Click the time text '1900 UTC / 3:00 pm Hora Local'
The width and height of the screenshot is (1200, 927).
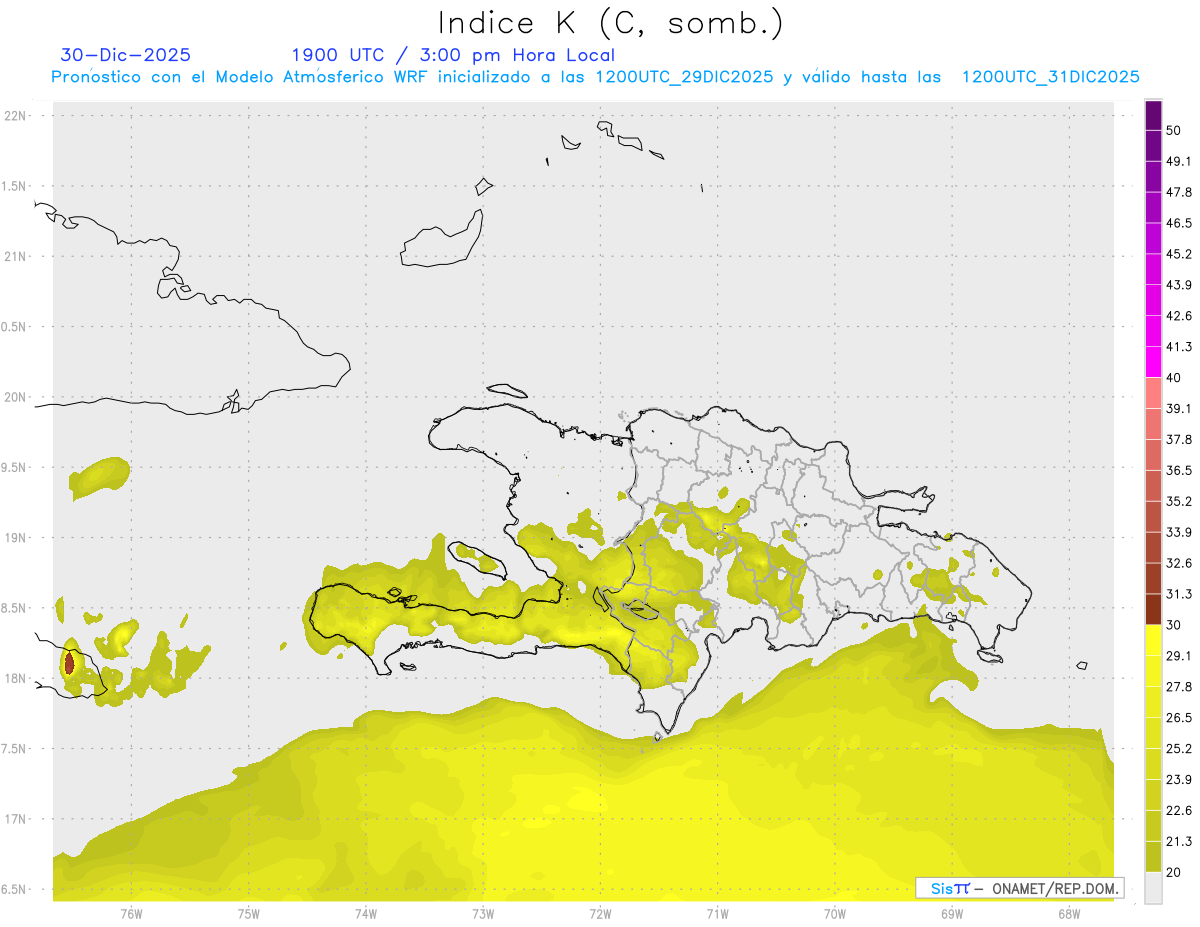coord(453,55)
